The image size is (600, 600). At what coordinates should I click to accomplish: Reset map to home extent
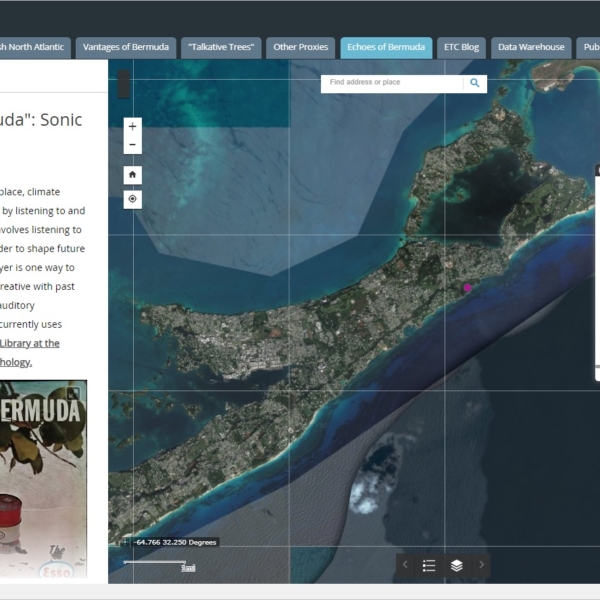click(133, 175)
